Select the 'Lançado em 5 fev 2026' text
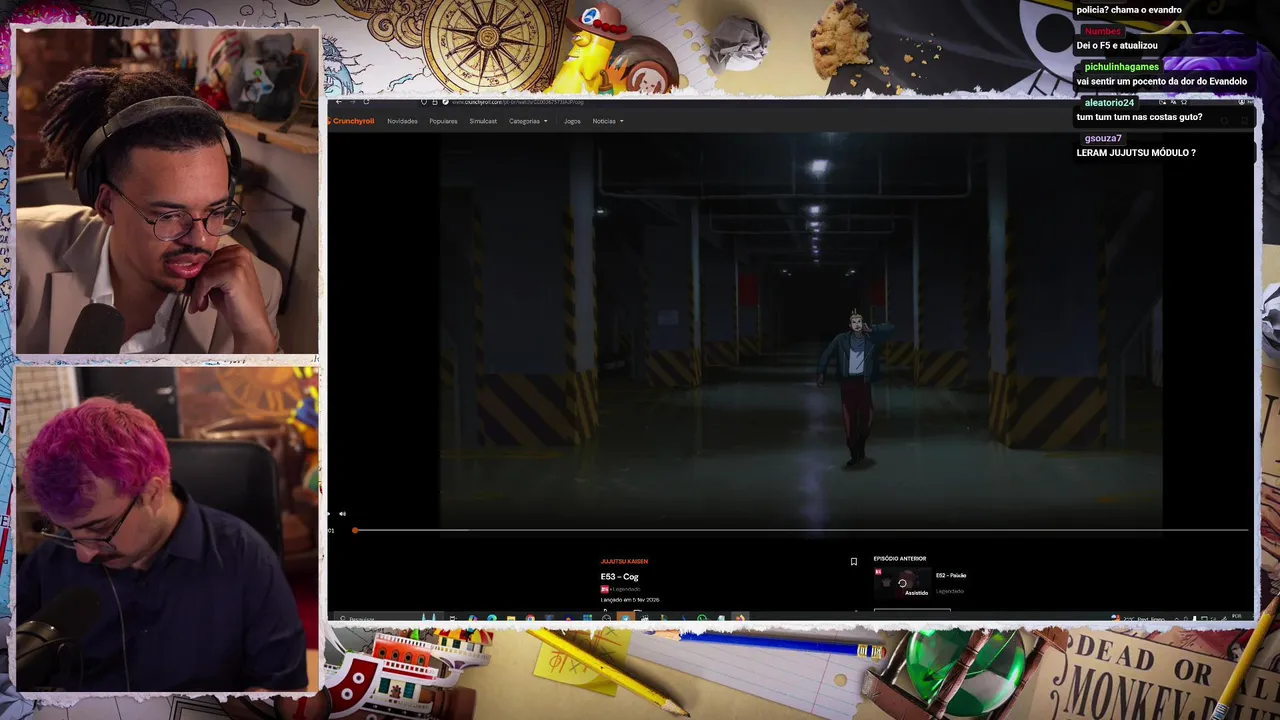The height and width of the screenshot is (720, 1280). point(629,600)
